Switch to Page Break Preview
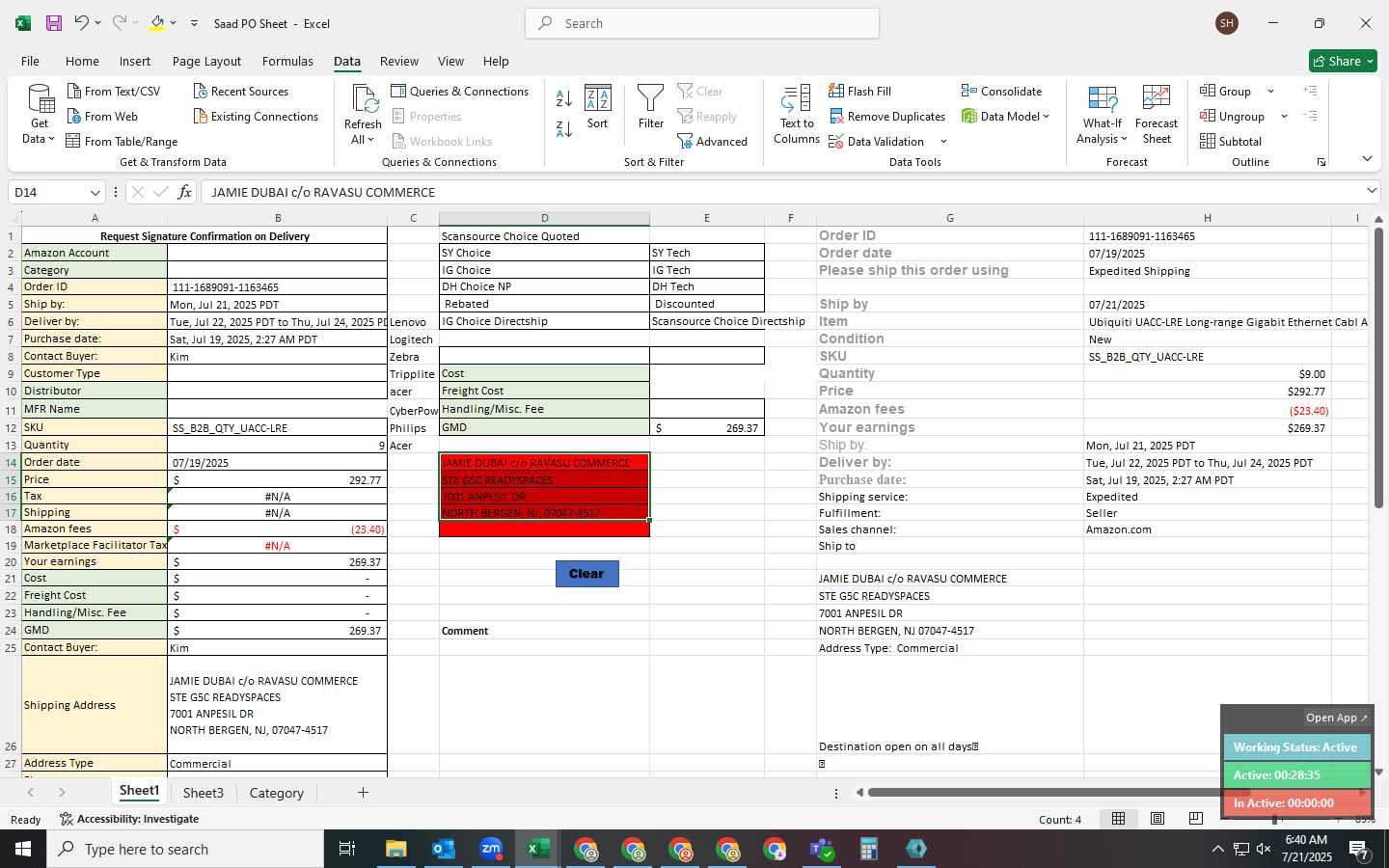The image size is (1389, 868). pos(1196,819)
